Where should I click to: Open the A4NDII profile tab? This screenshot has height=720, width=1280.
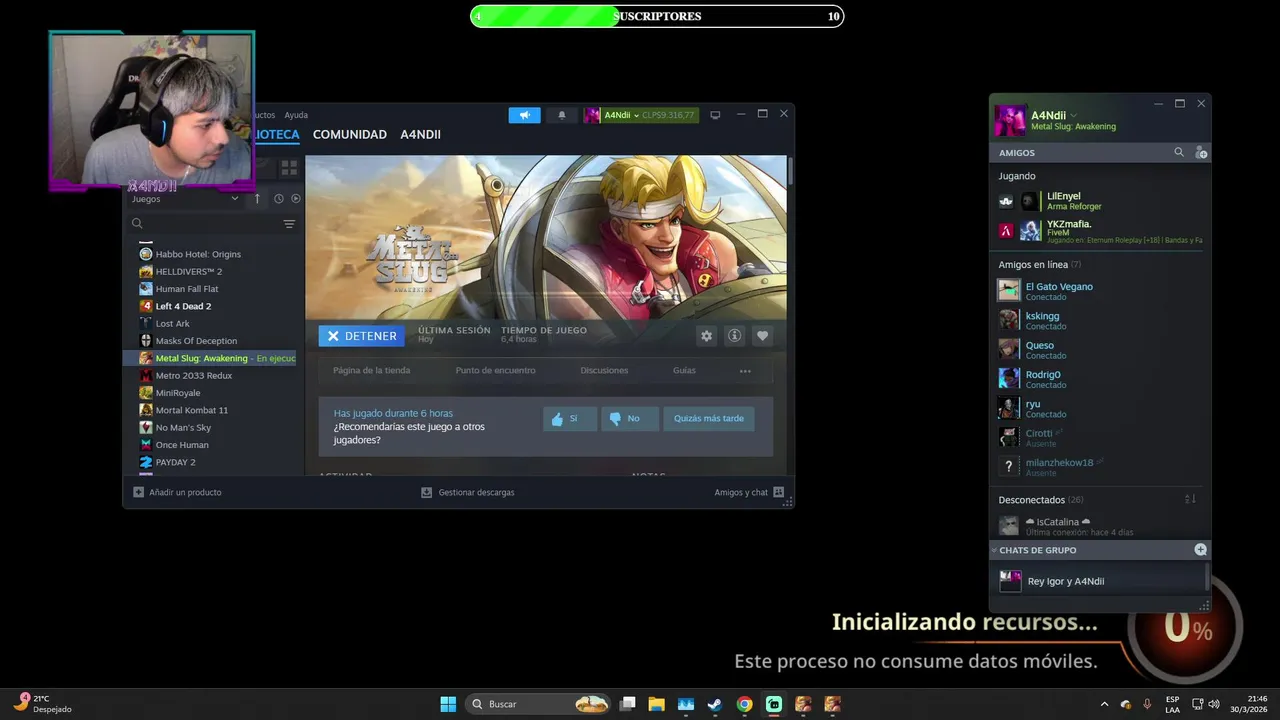(x=420, y=134)
